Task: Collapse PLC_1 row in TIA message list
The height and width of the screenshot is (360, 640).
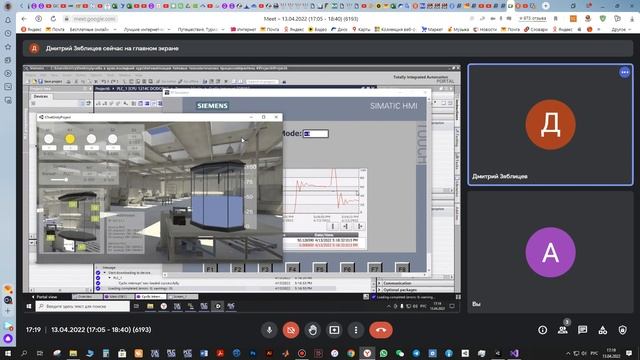Action: pyautogui.click(x=109, y=278)
